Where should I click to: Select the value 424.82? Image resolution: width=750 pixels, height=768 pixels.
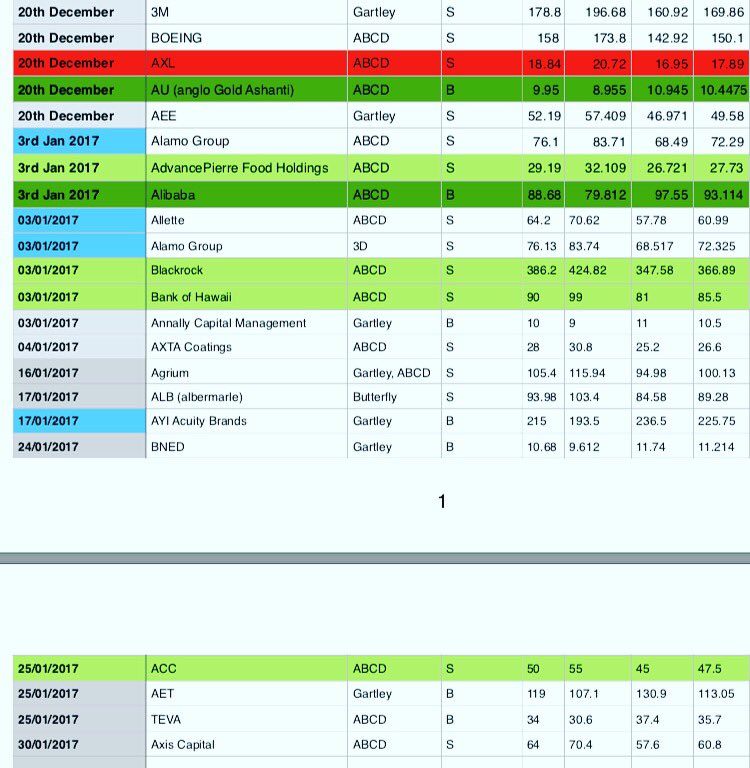click(x=587, y=270)
